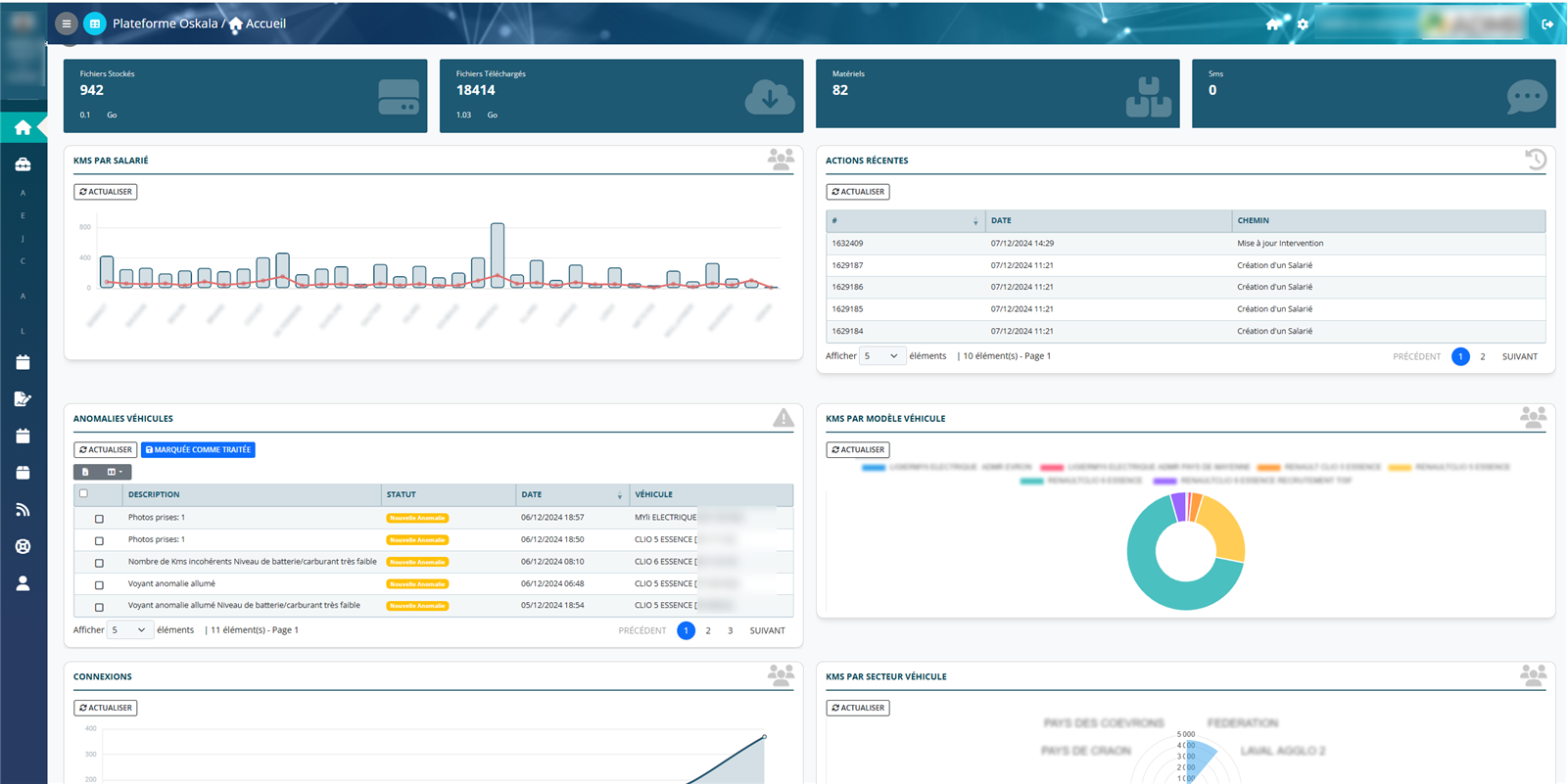Image resolution: width=1567 pixels, height=784 pixels.
Task: Click the breadcrumb house icon before Accueil
Action: click(x=235, y=24)
